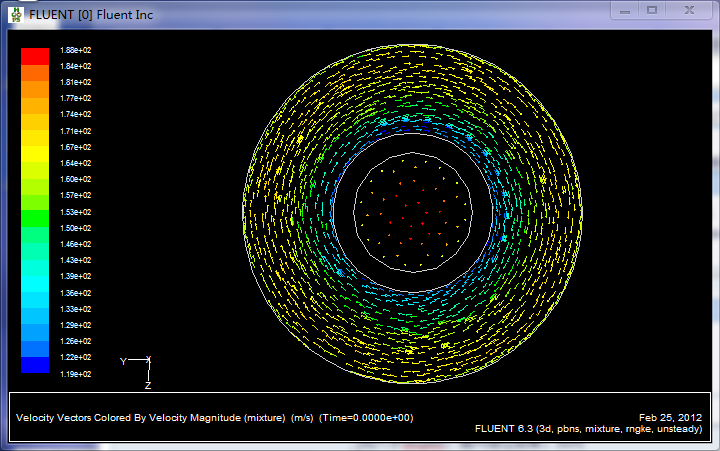Click the date 'Feb 25, 2012'

pyautogui.click(x=670, y=417)
